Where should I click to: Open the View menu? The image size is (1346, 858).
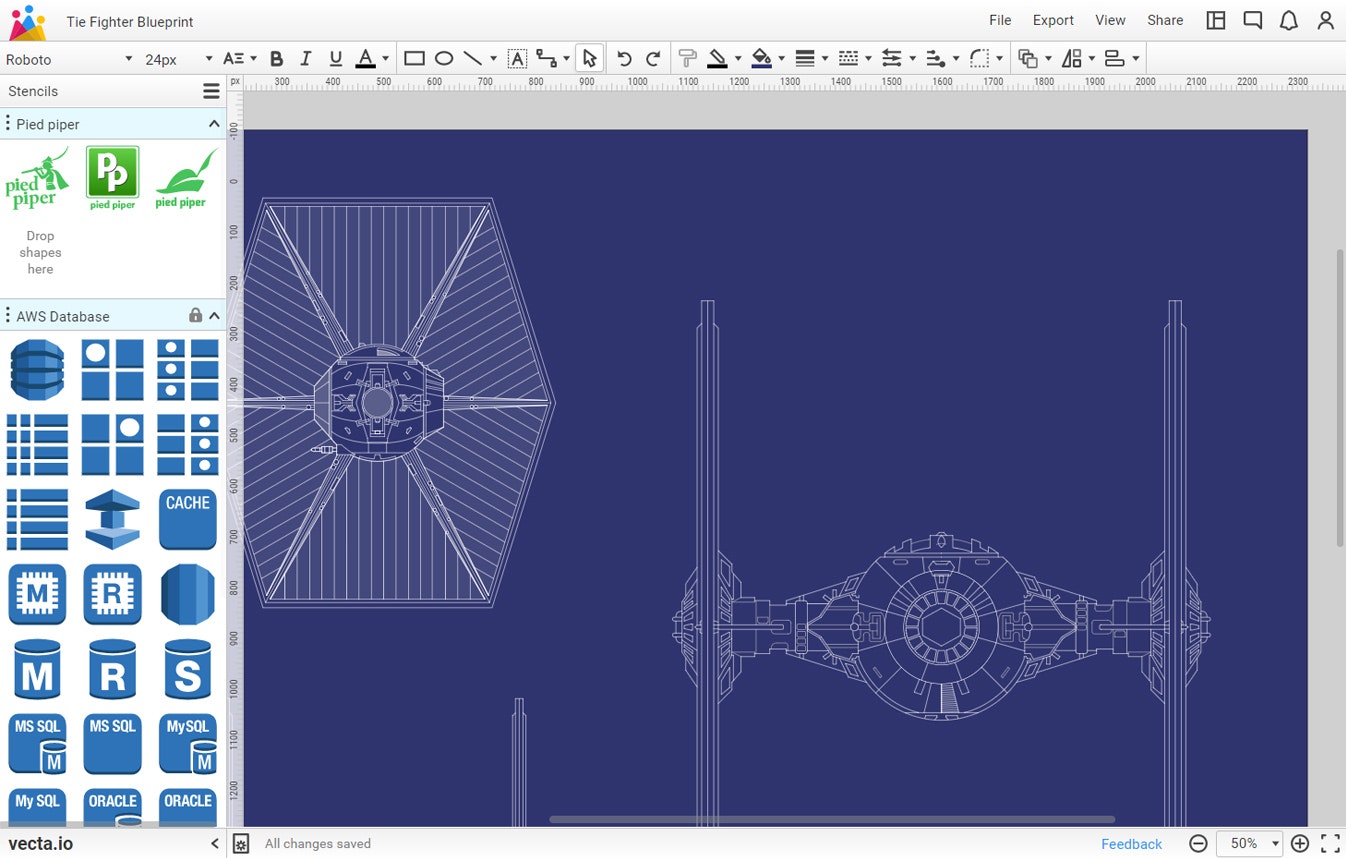tap(1110, 20)
